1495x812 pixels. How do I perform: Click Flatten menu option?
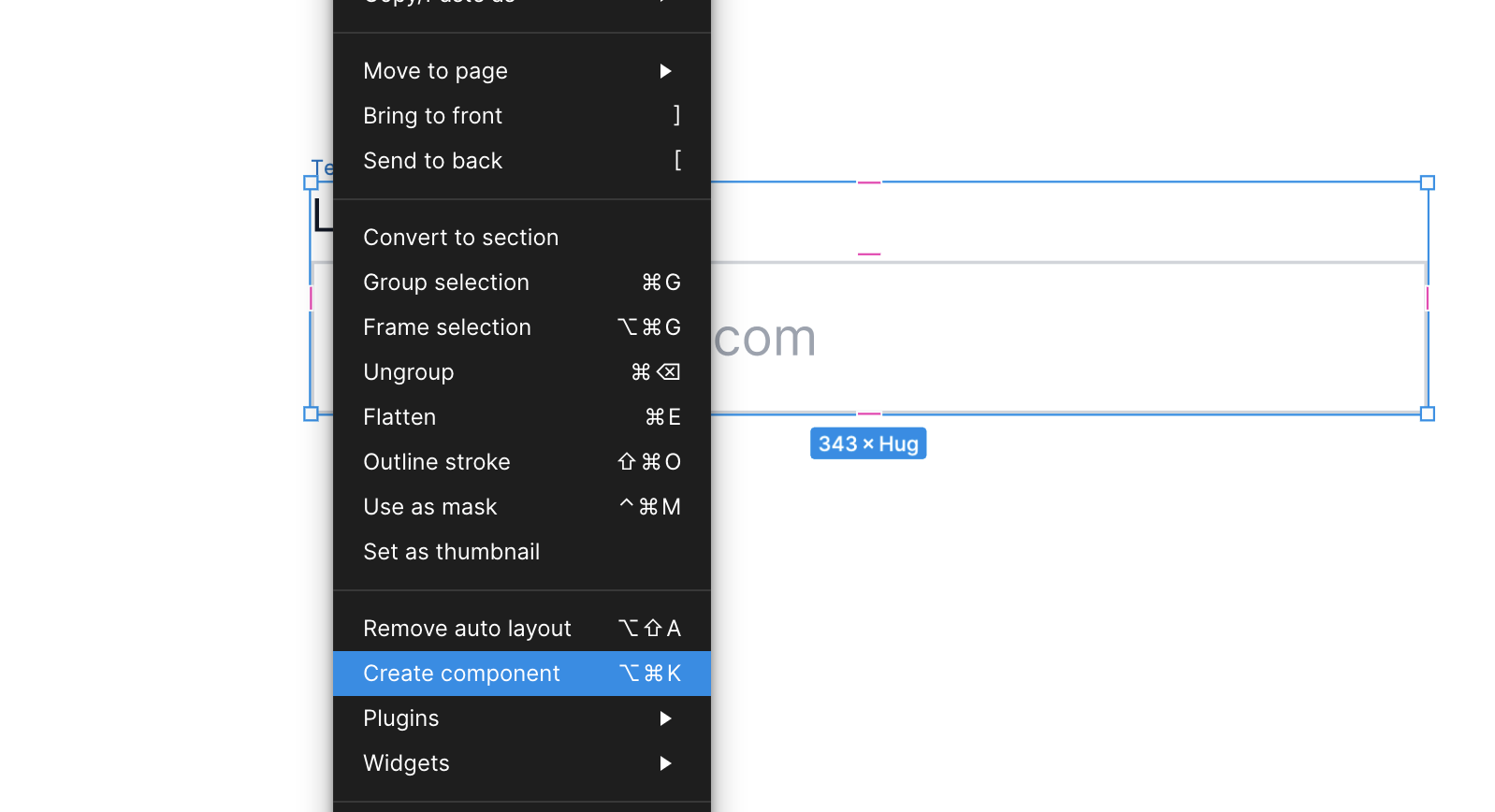(x=399, y=417)
